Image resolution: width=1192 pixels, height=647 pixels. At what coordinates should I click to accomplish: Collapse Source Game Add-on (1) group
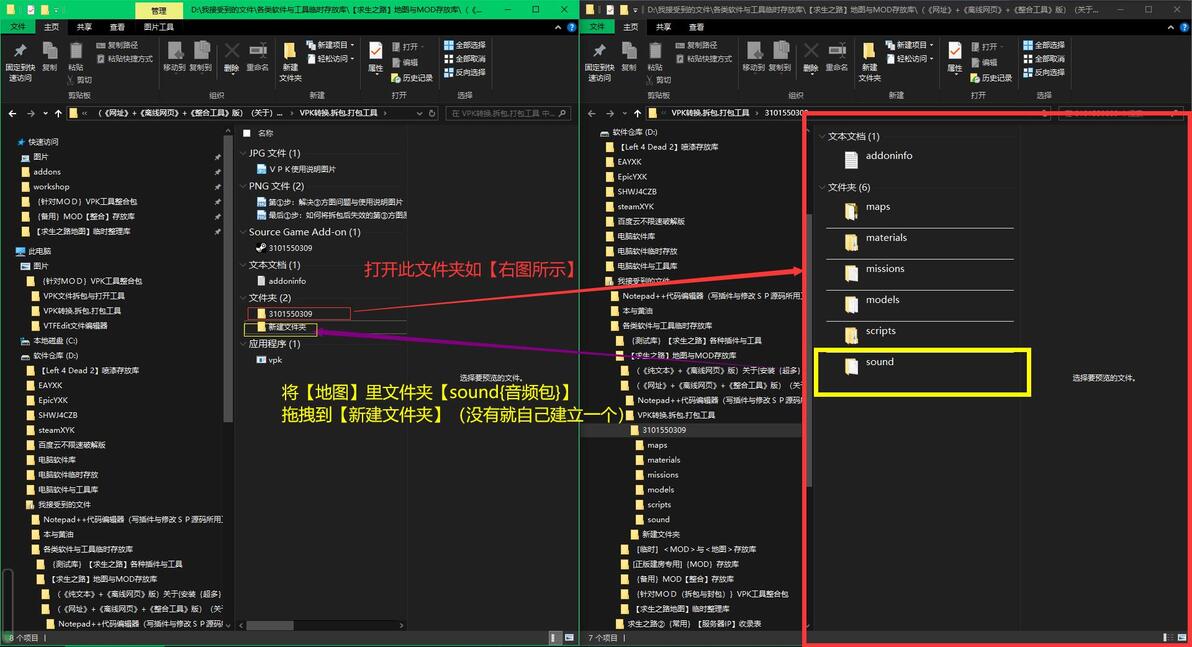coord(243,232)
